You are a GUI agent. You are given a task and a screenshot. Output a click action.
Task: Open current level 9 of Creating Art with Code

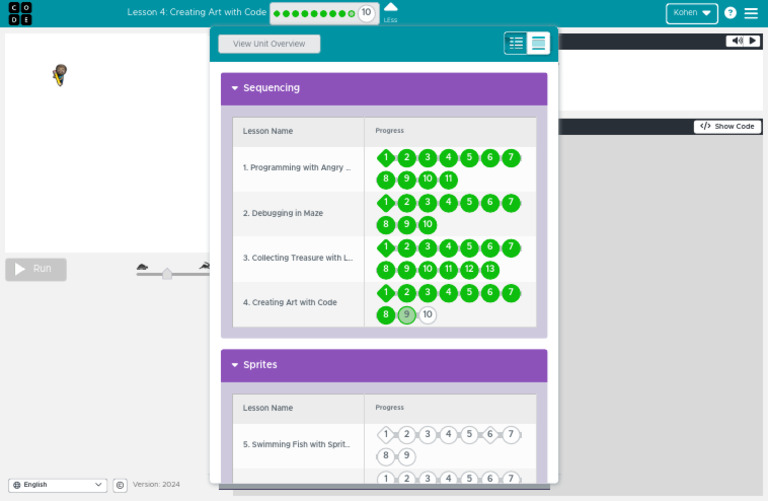[x=407, y=314]
